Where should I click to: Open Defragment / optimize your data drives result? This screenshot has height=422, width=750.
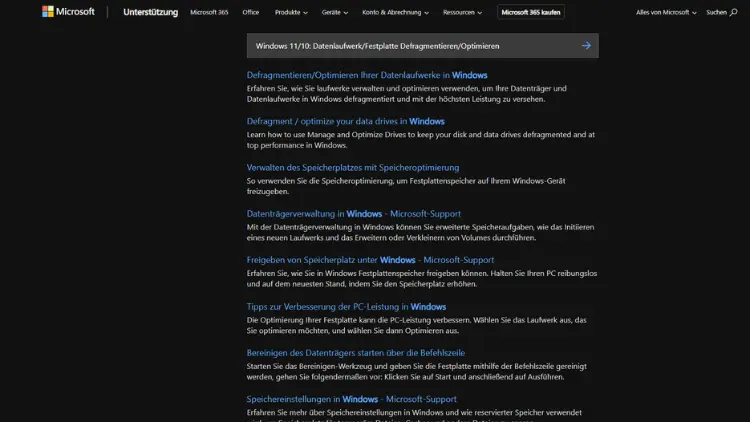tap(345, 122)
